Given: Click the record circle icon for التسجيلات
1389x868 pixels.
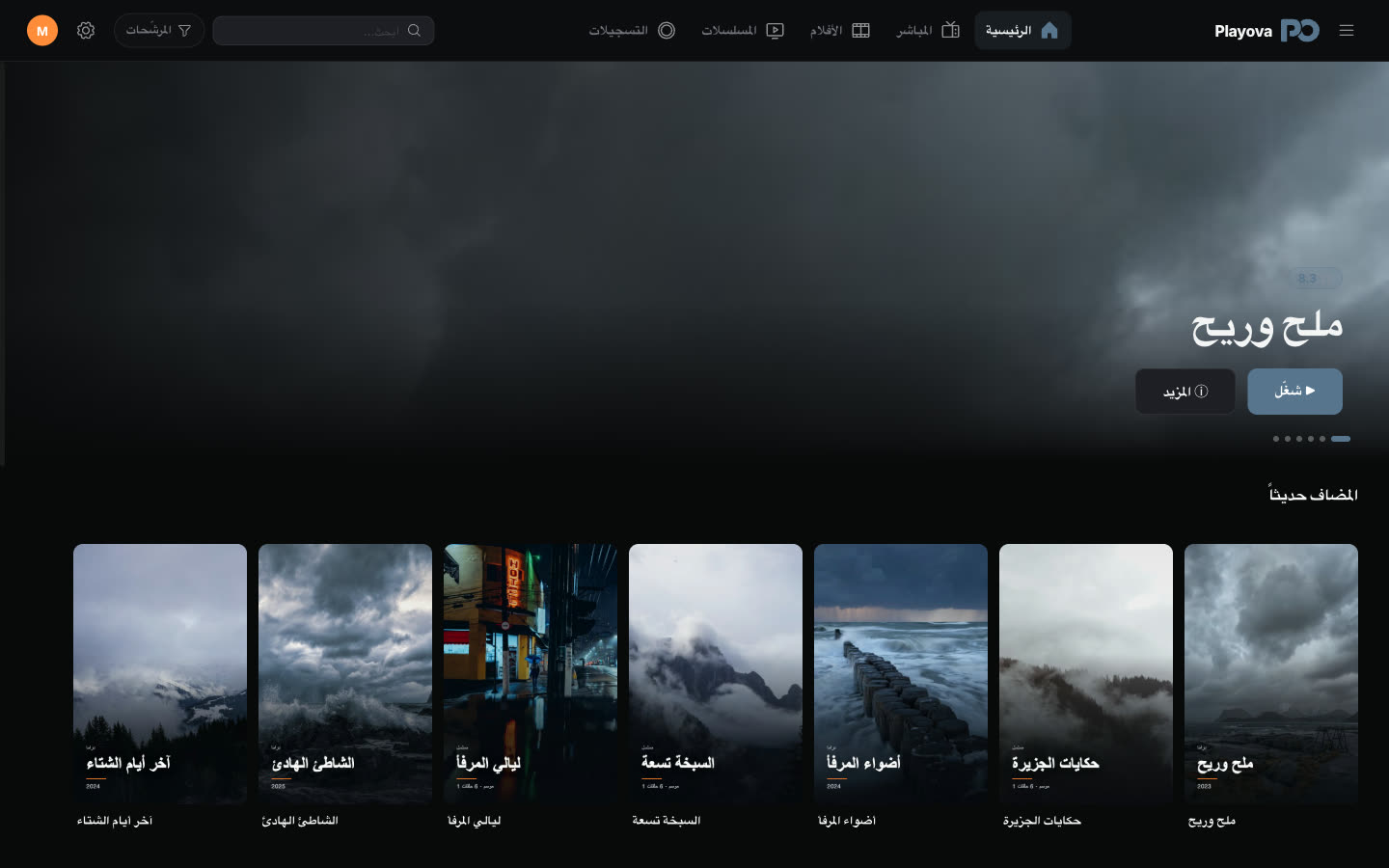Looking at the screenshot, I should pos(667,31).
